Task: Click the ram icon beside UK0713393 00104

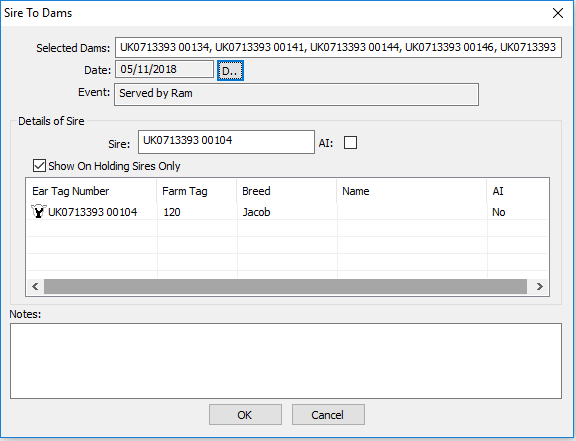Action: 39,211
